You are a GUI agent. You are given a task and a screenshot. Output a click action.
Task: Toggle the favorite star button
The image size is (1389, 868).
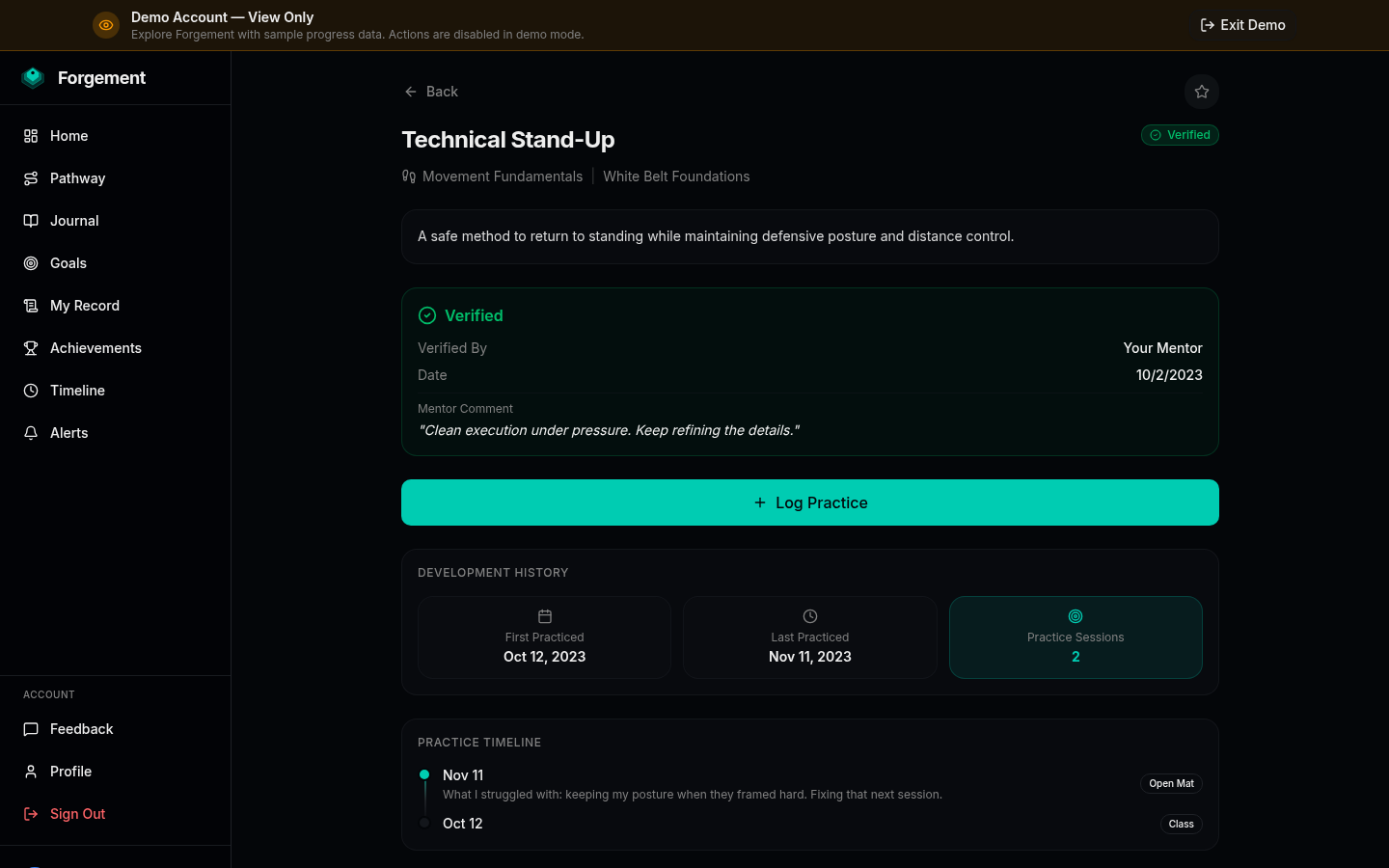tap(1202, 92)
